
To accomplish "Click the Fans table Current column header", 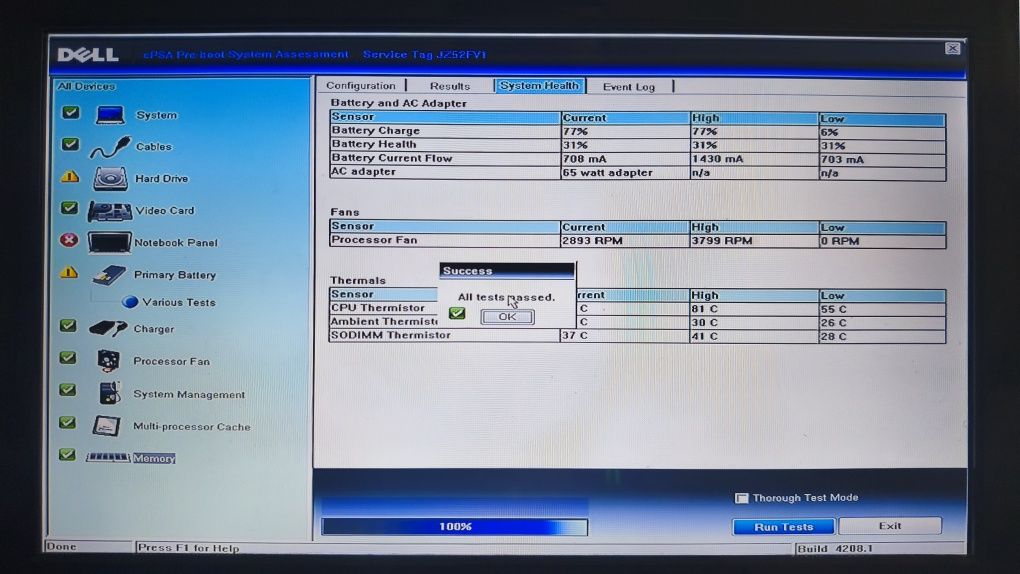I will coord(624,227).
